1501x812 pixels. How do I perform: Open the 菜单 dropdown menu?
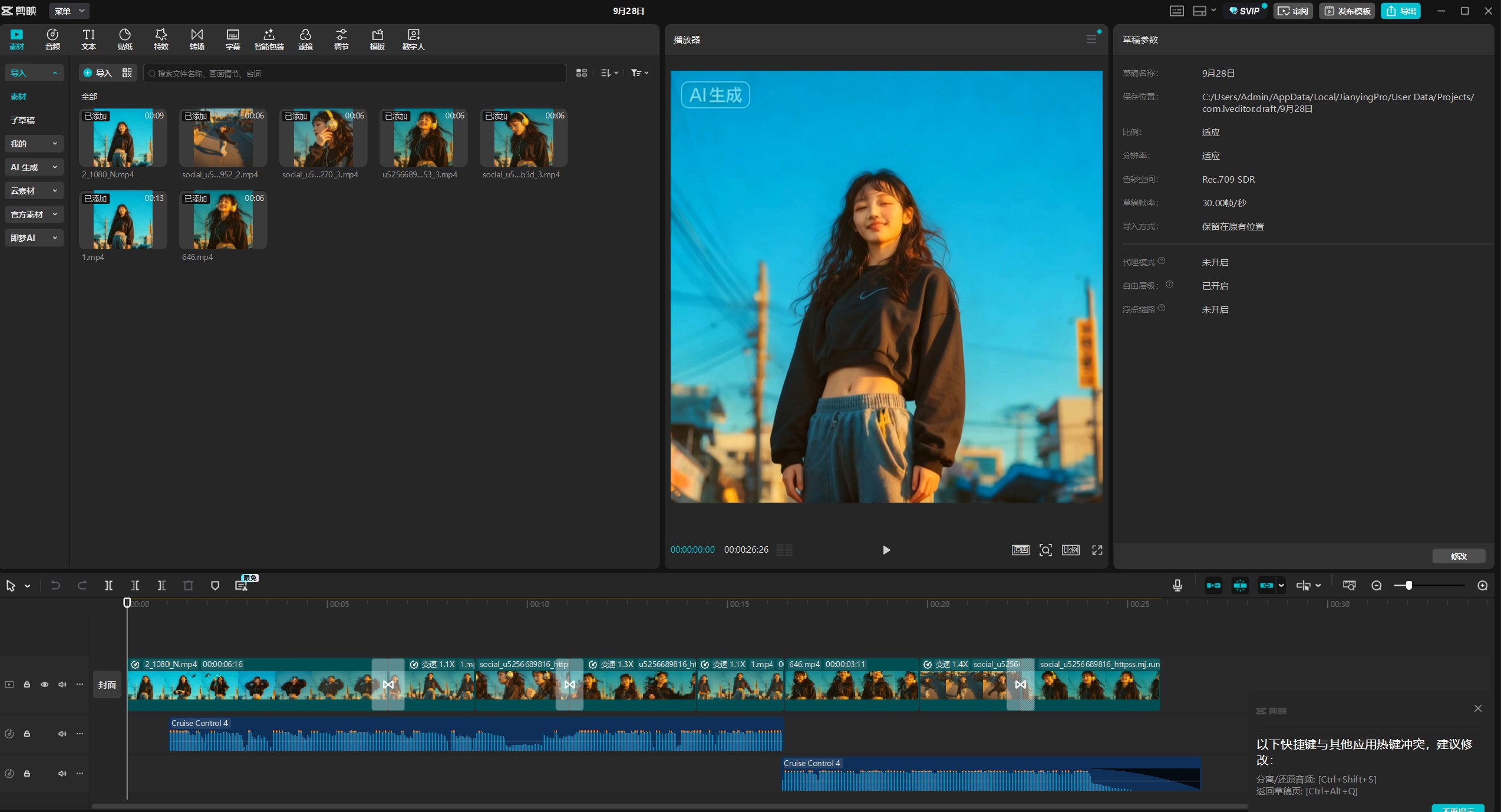(69, 11)
